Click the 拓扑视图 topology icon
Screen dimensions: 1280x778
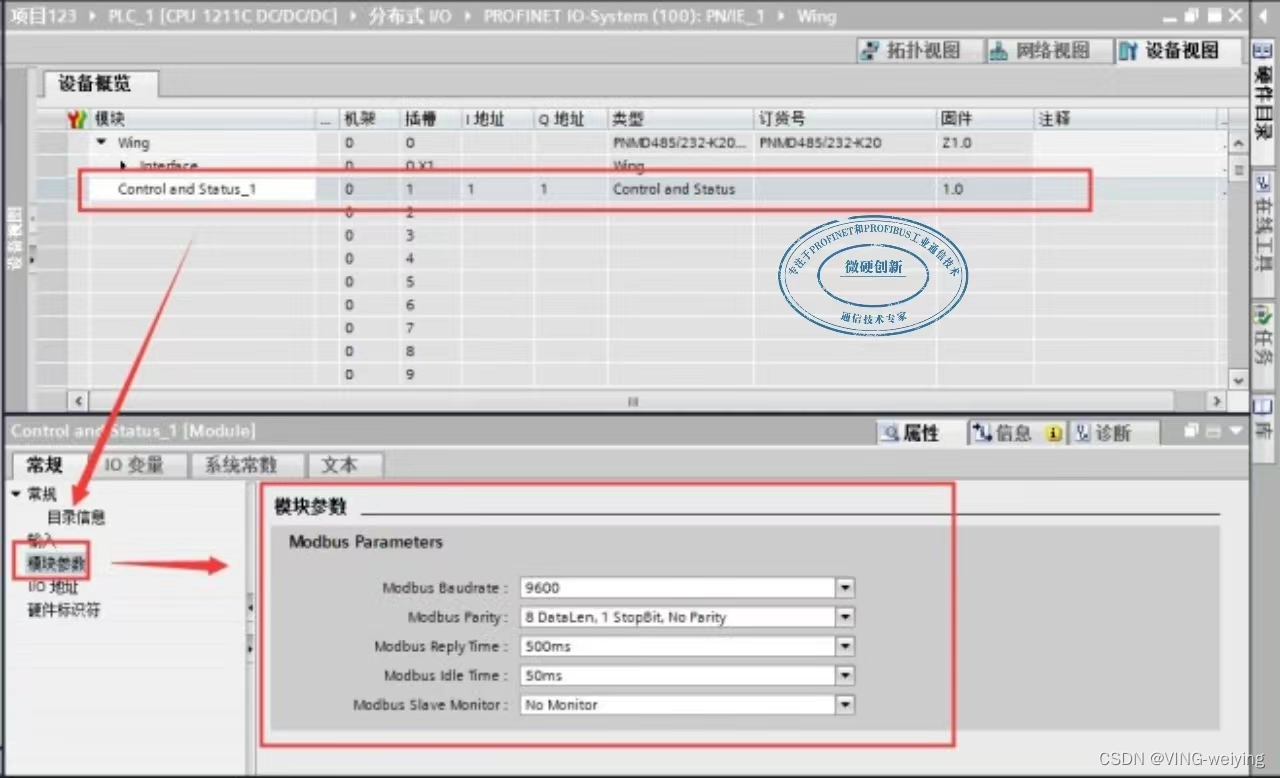(872, 50)
